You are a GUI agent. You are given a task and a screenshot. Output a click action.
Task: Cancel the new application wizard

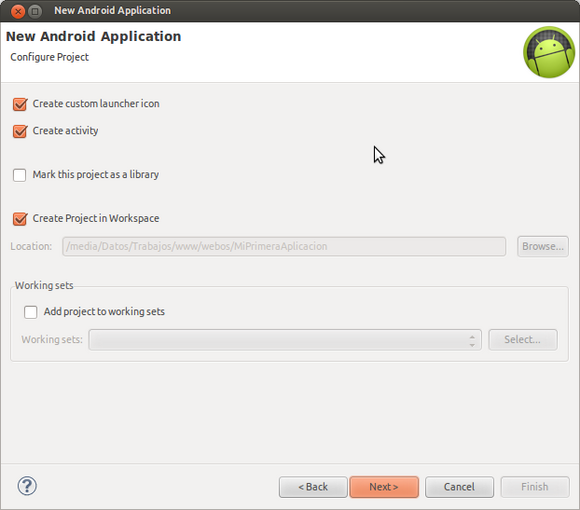coord(459,487)
